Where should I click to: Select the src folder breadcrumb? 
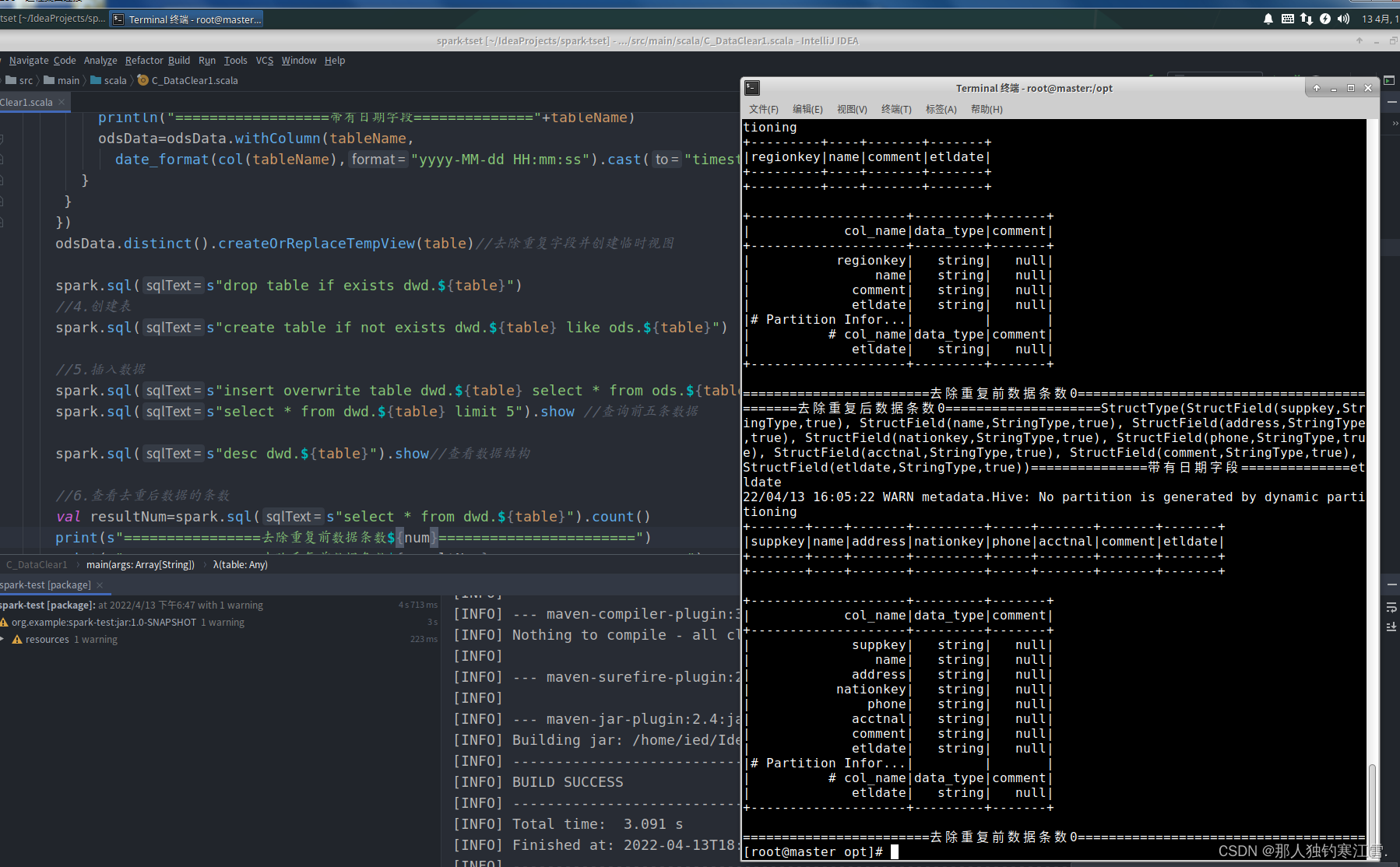(19, 80)
